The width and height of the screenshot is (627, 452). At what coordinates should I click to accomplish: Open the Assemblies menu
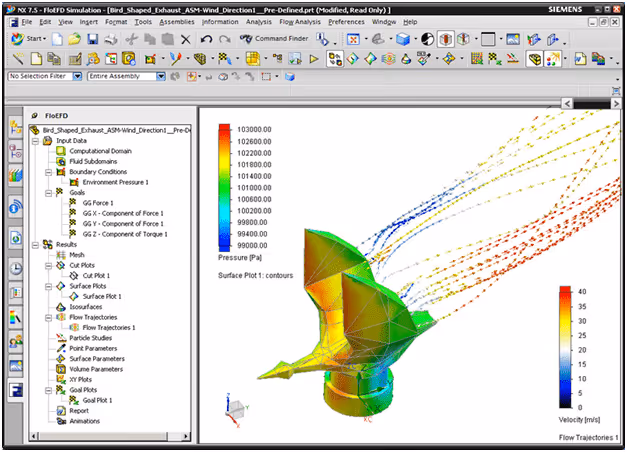(x=177, y=22)
